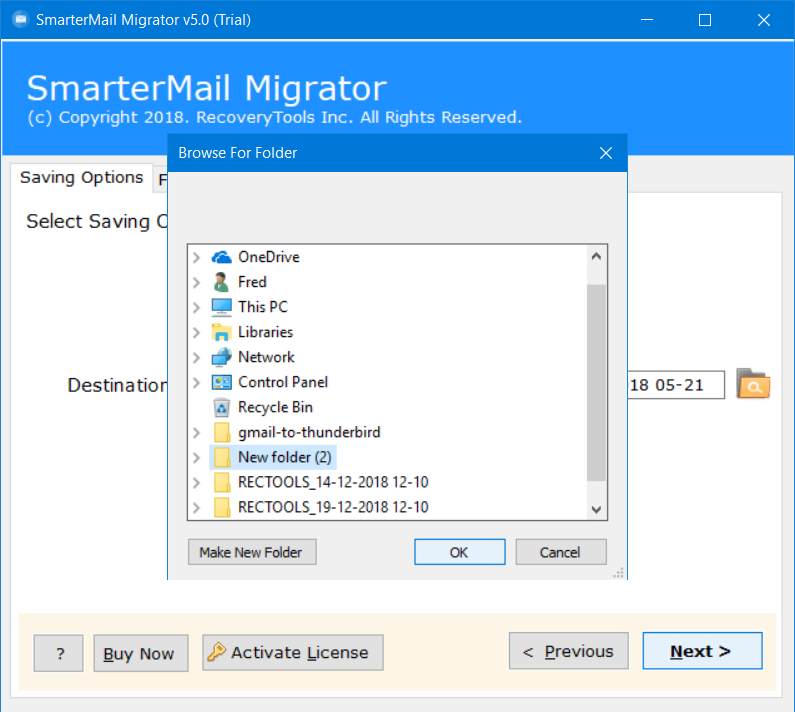
Task: Expand RECTOOLS_19-12-2018 12-10 folder
Action: (x=197, y=508)
